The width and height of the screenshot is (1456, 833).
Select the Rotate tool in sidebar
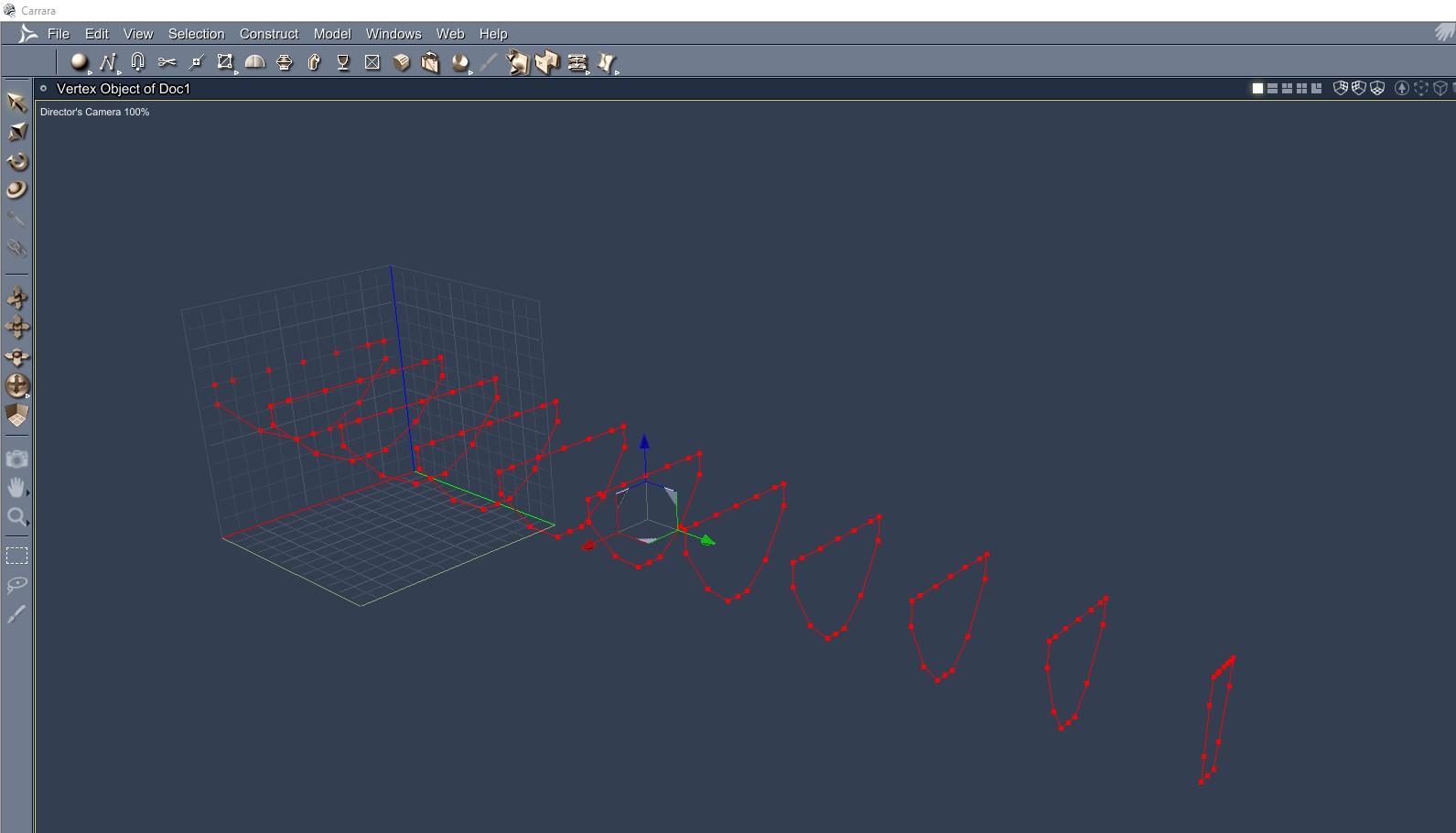pos(16,161)
